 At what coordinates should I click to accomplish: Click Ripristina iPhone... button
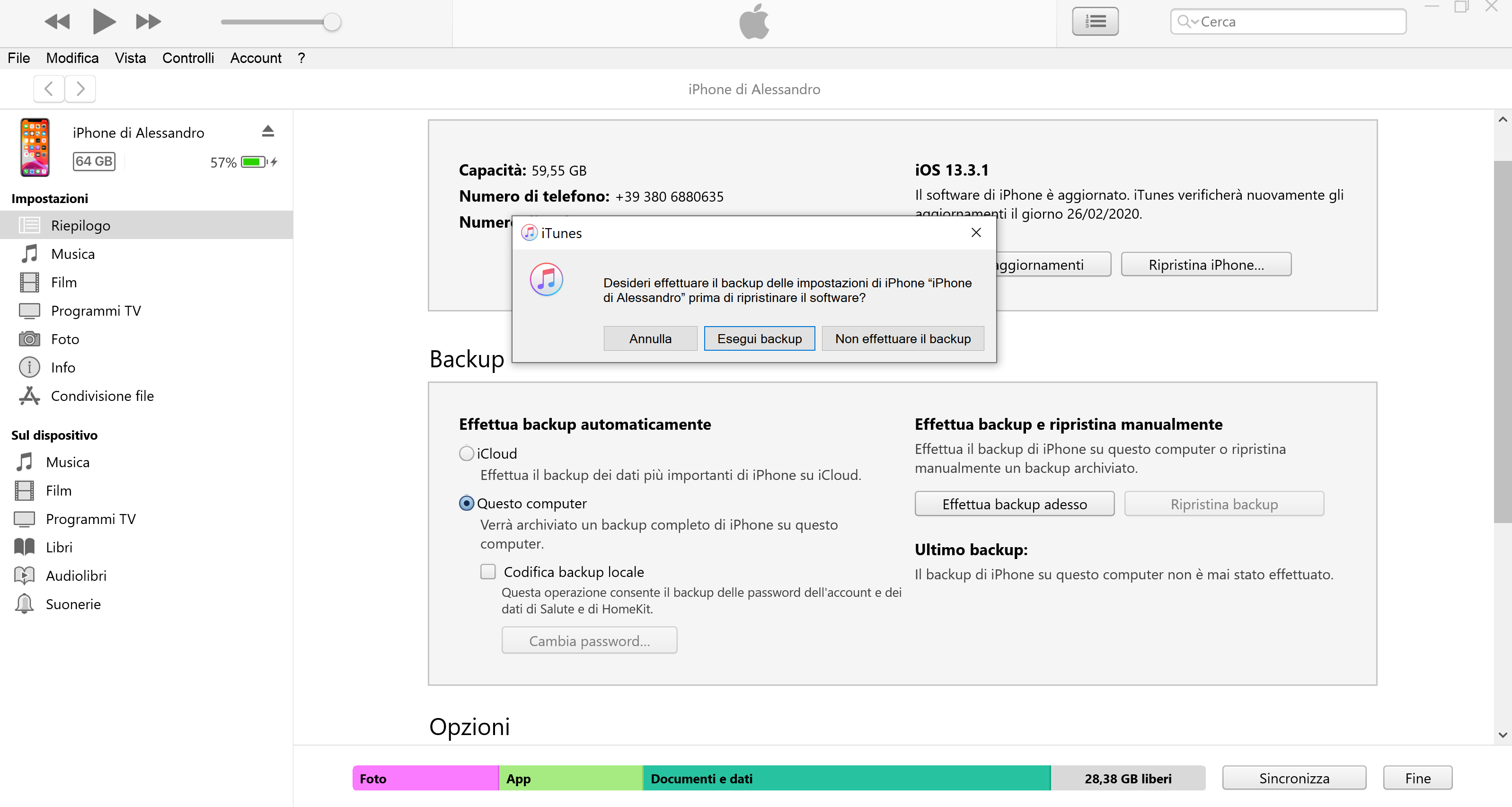click(1206, 265)
